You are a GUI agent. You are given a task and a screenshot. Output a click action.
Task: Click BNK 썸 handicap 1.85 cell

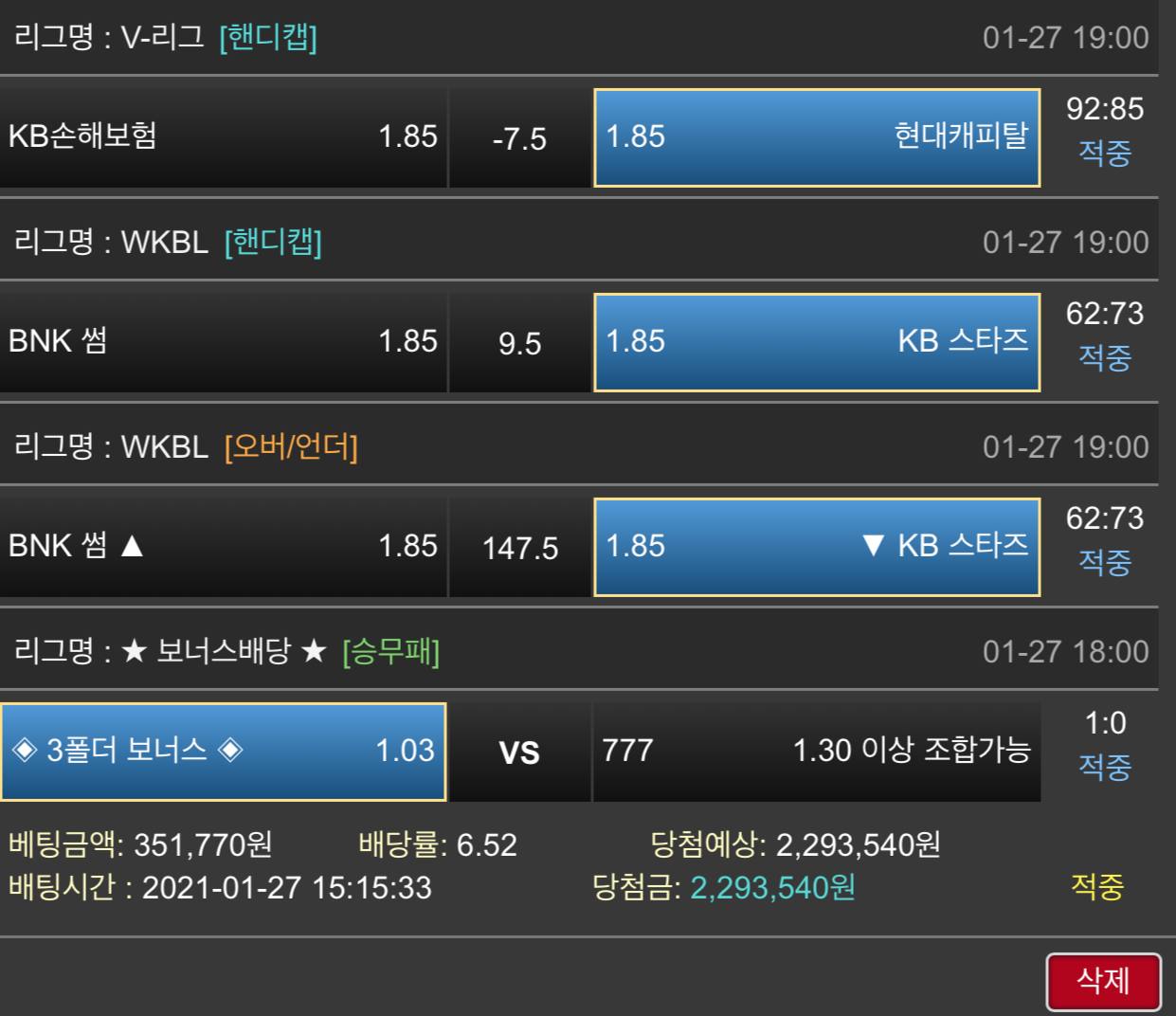pyautogui.click(x=223, y=342)
